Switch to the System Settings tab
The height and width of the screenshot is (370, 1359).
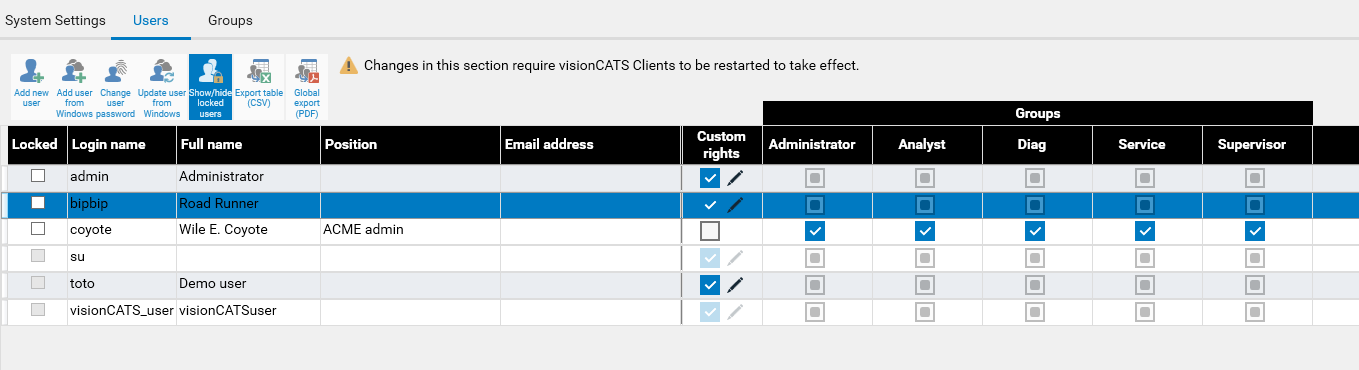pos(56,20)
